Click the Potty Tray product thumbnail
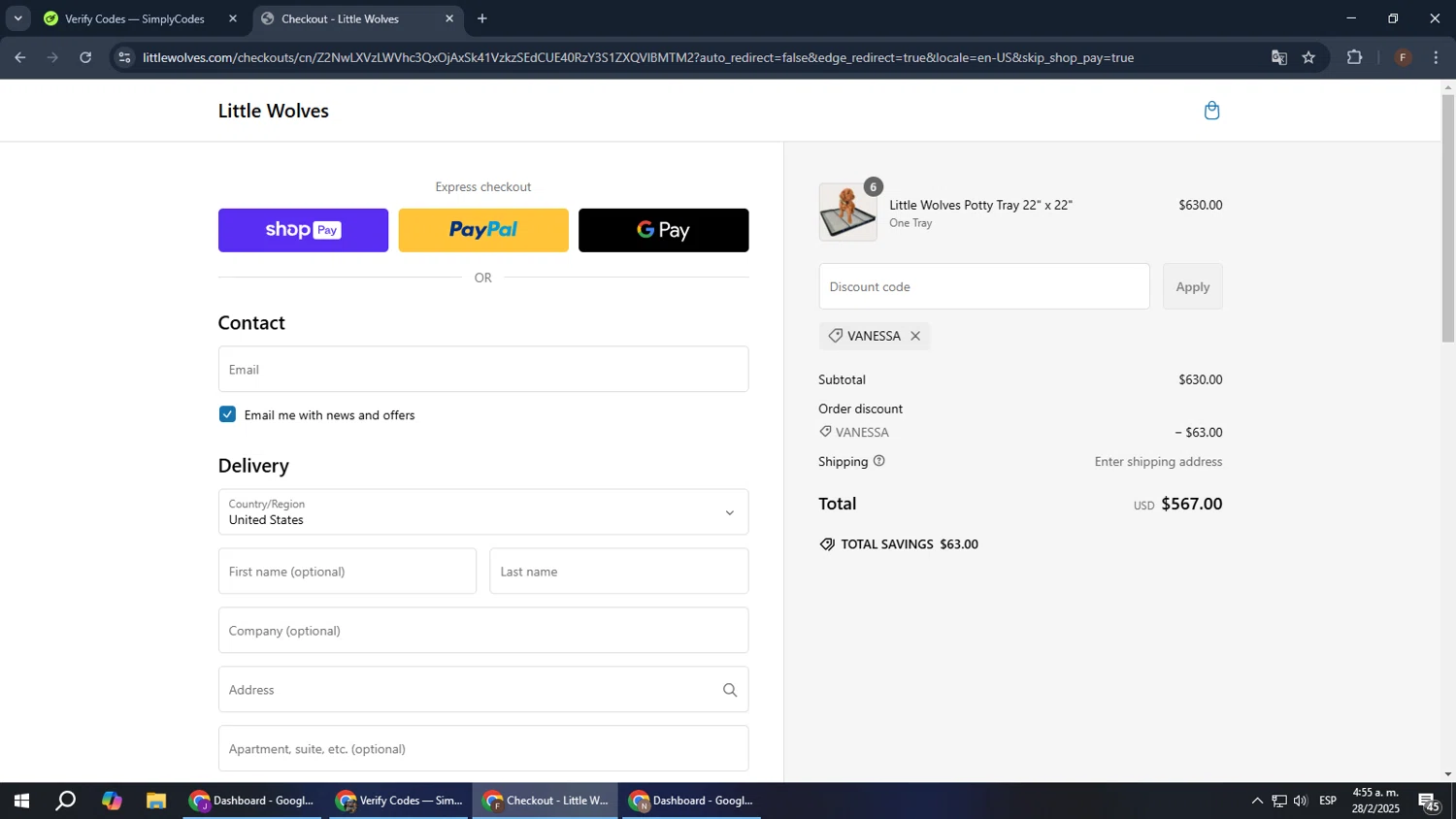Image resolution: width=1456 pixels, height=819 pixels. click(847, 213)
